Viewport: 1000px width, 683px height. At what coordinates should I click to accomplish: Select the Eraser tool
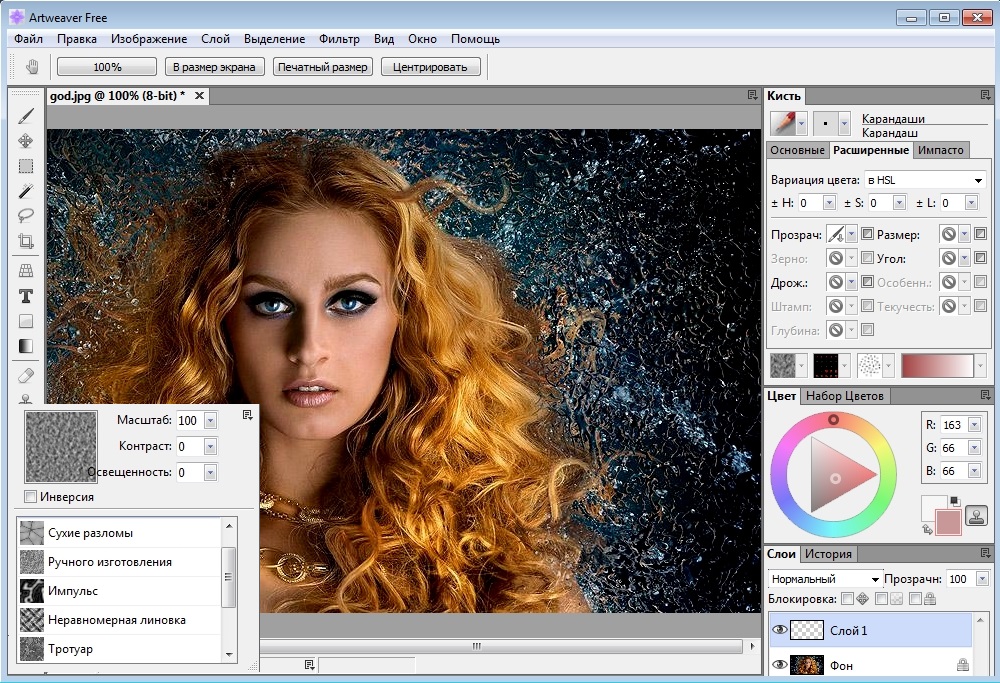(x=26, y=375)
